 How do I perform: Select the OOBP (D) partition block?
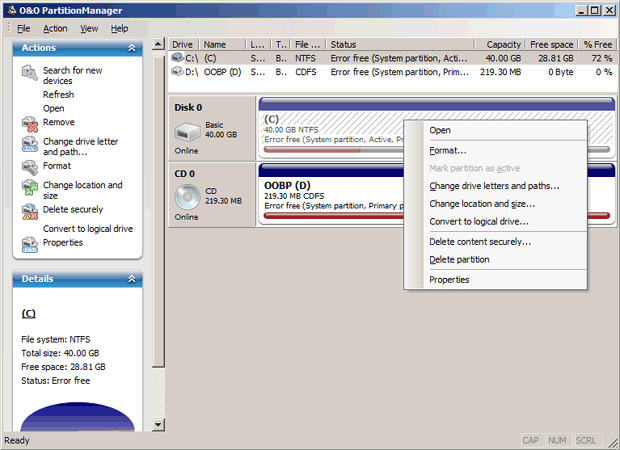pos(331,194)
